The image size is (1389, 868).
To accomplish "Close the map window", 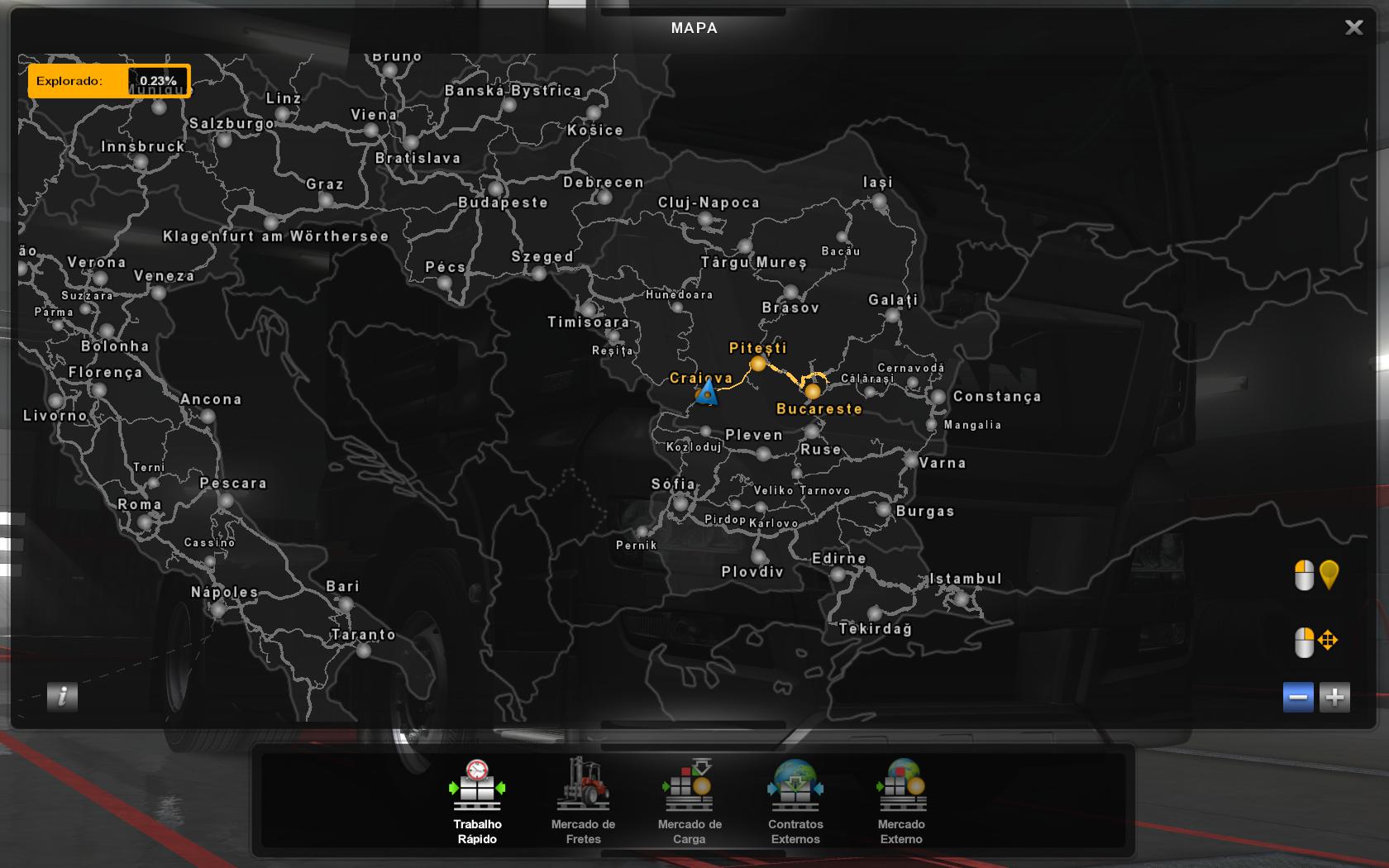I will [1353, 27].
